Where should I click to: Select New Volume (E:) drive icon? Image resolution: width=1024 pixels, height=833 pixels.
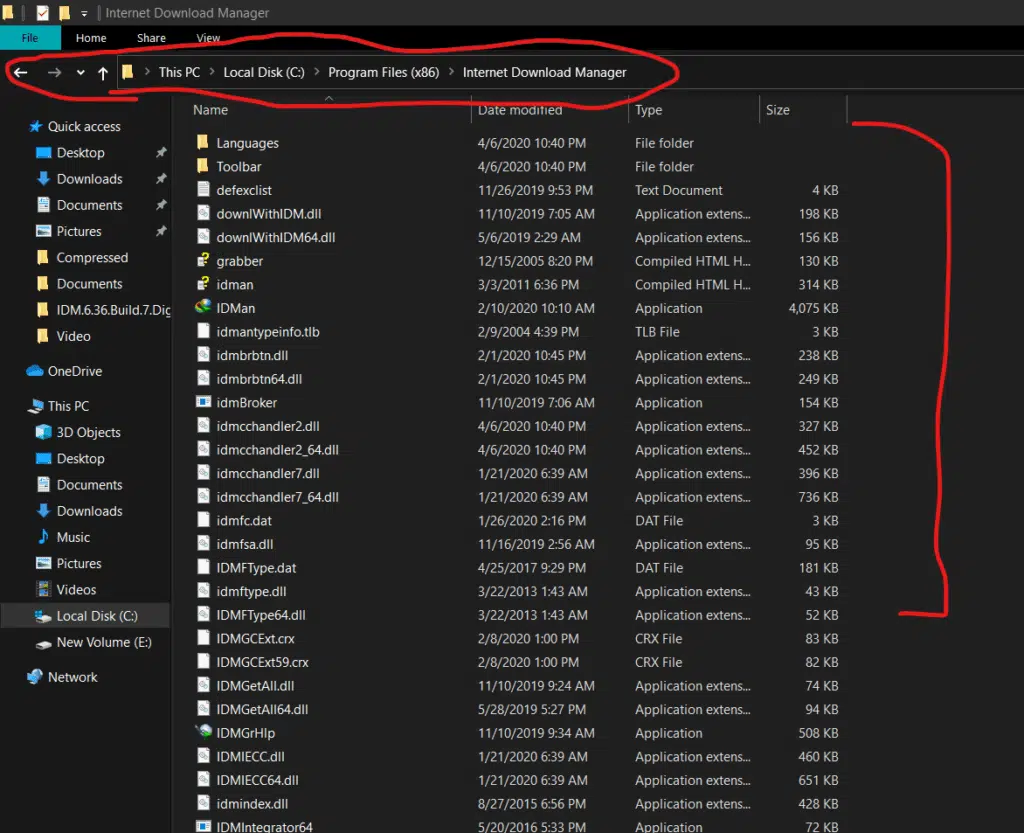pos(43,643)
